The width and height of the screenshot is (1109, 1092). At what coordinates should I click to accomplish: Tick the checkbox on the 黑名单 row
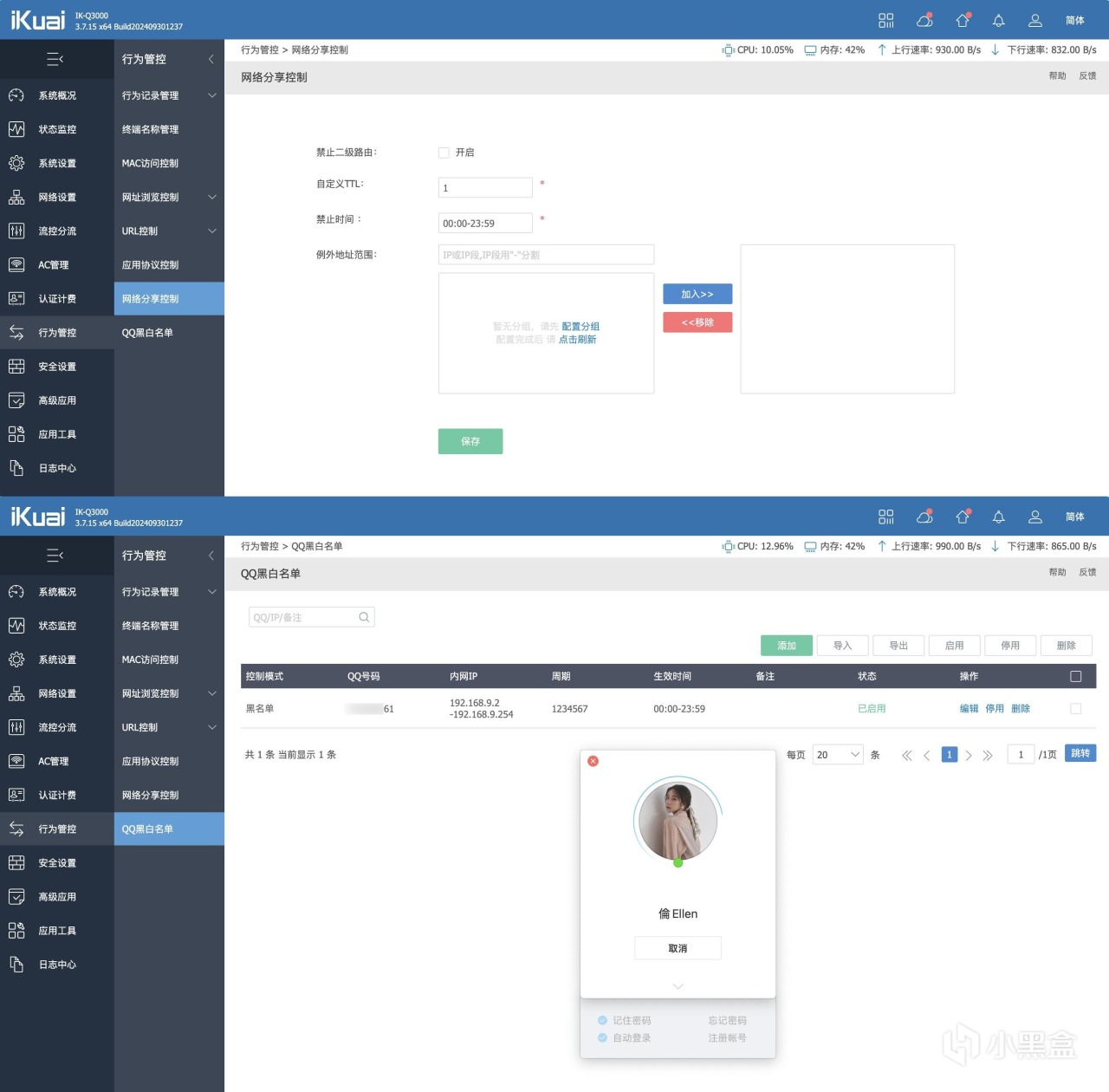(1075, 708)
